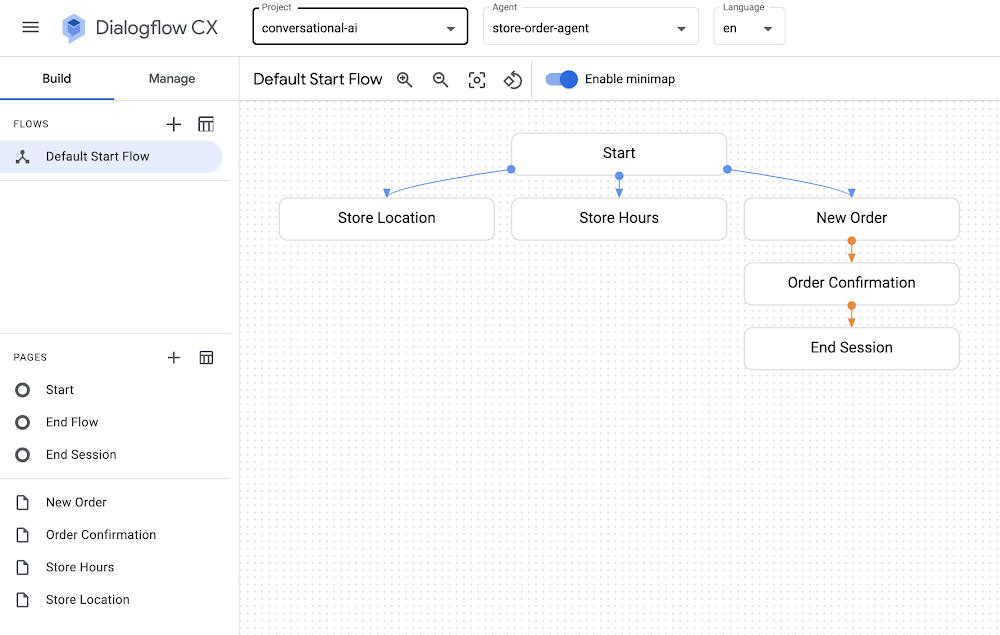Click the circle icon beside End Flow
Viewport: 1000px width, 635px height.
point(22,423)
